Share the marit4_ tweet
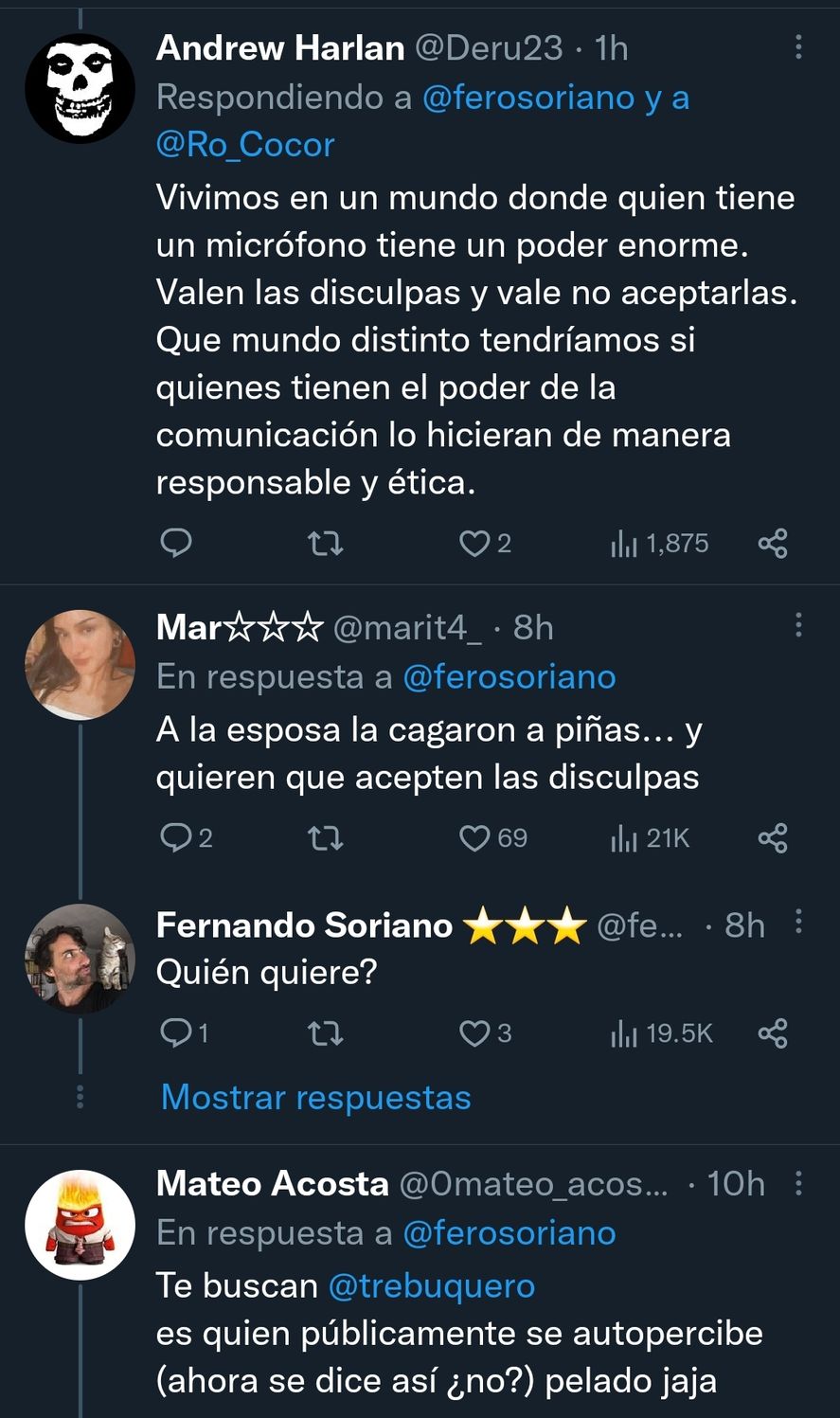 (x=773, y=837)
